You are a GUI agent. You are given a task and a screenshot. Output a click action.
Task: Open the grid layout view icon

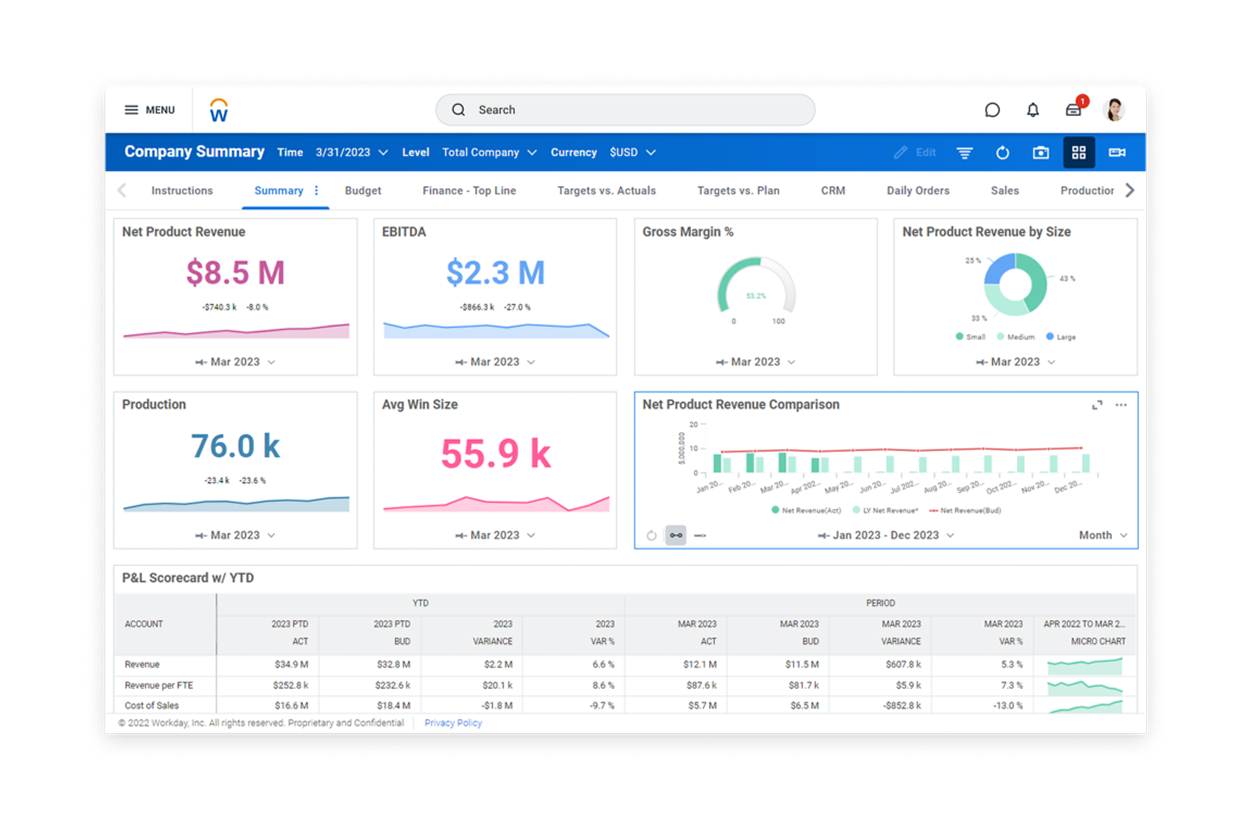1078,152
